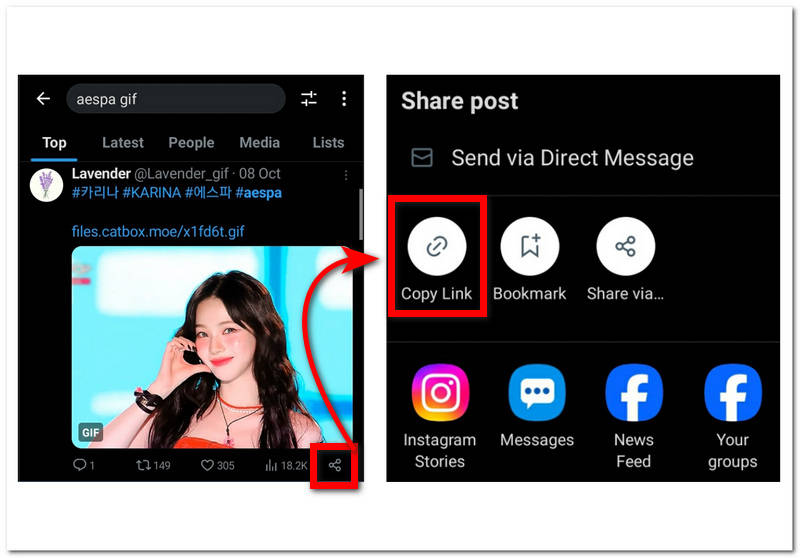Open the post's three-dot menu
This screenshot has width=800, height=558.
click(346, 175)
